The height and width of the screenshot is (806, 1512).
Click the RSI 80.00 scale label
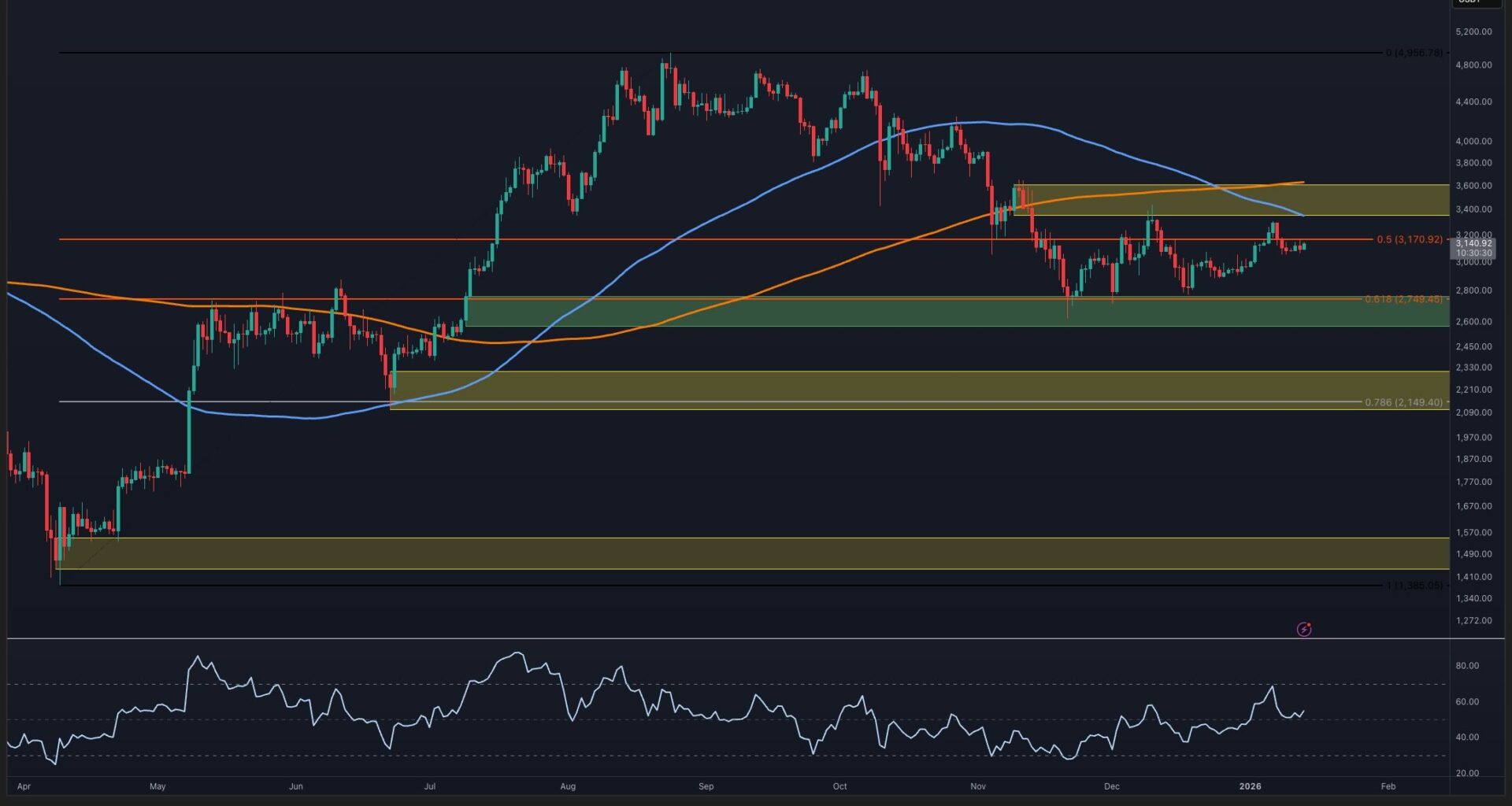[x=1467, y=666]
